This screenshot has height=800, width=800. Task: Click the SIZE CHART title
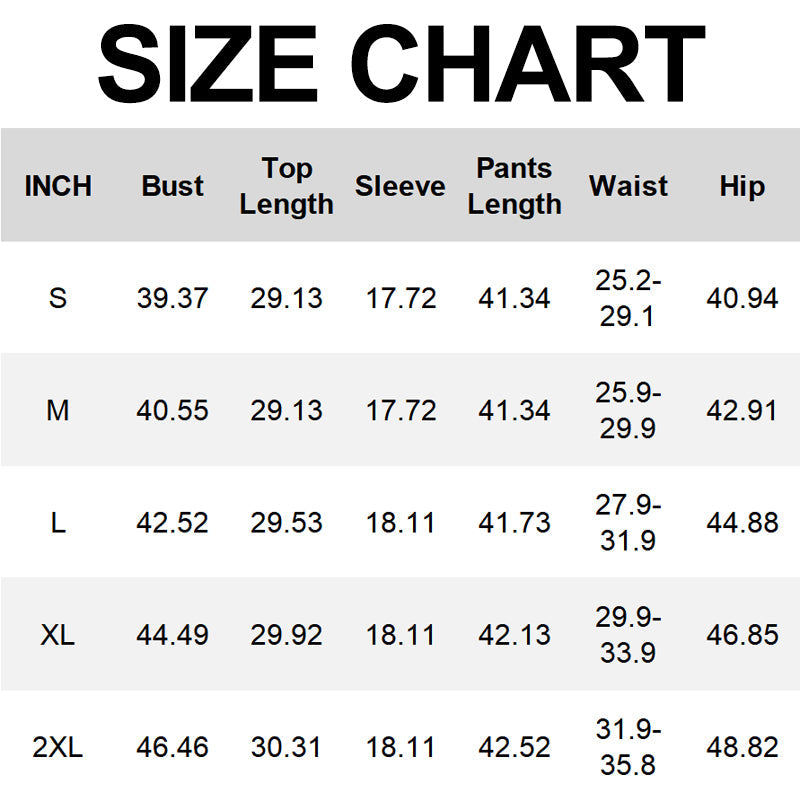(400, 63)
